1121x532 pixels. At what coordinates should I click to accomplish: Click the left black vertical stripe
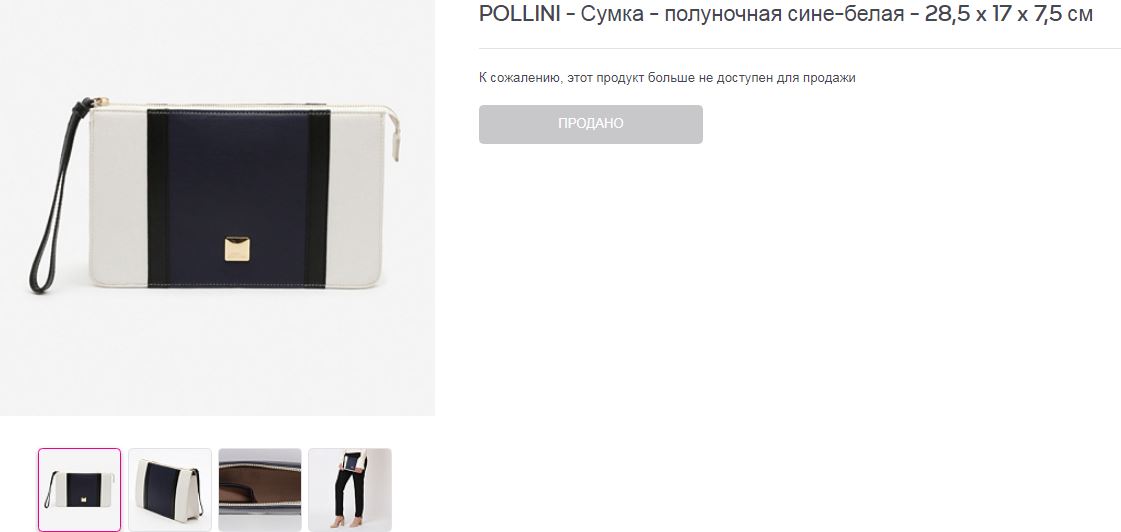click(x=158, y=198)
